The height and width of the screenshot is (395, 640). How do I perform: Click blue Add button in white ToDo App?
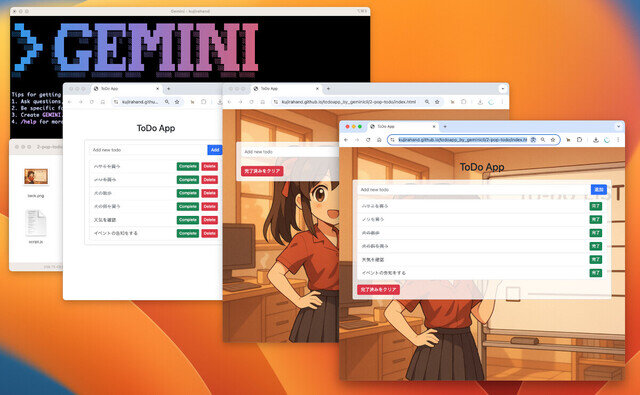pyautogui.click(x=215, y=150)
